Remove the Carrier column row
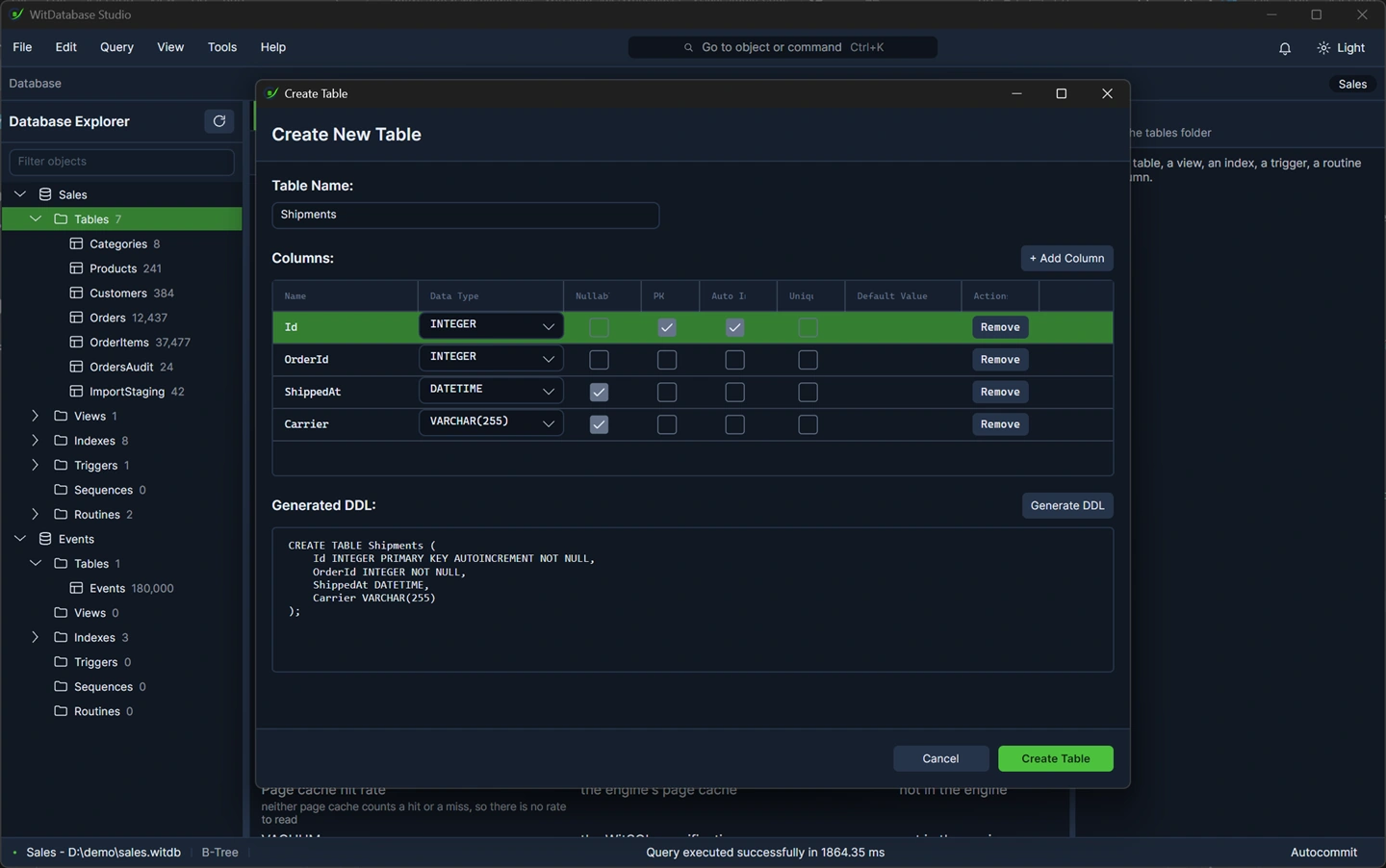 [x=1000, y=424]
